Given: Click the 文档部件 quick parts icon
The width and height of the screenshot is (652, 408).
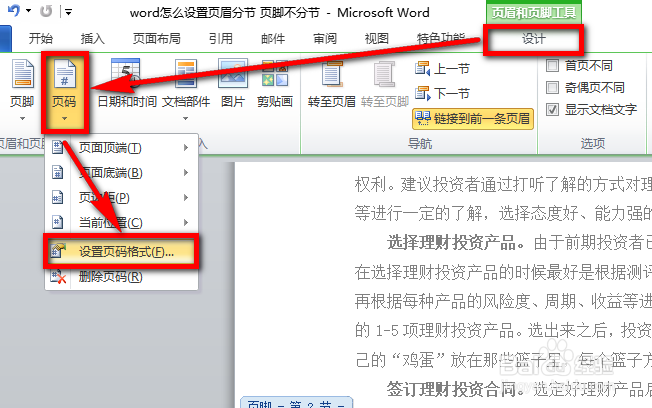Looking at the screenshot, I should pos(186,74).
